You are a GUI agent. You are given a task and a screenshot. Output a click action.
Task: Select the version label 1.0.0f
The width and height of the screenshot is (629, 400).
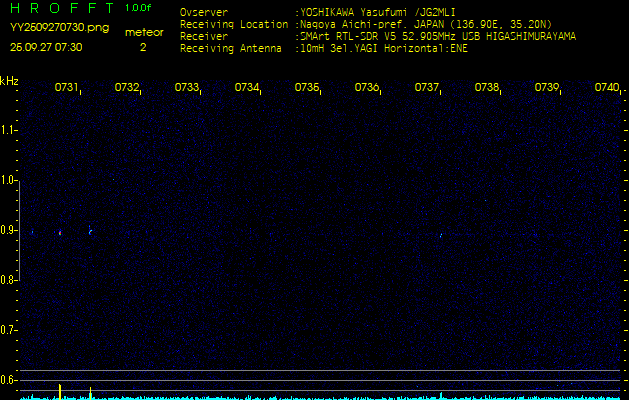click(x=138, y=8)
